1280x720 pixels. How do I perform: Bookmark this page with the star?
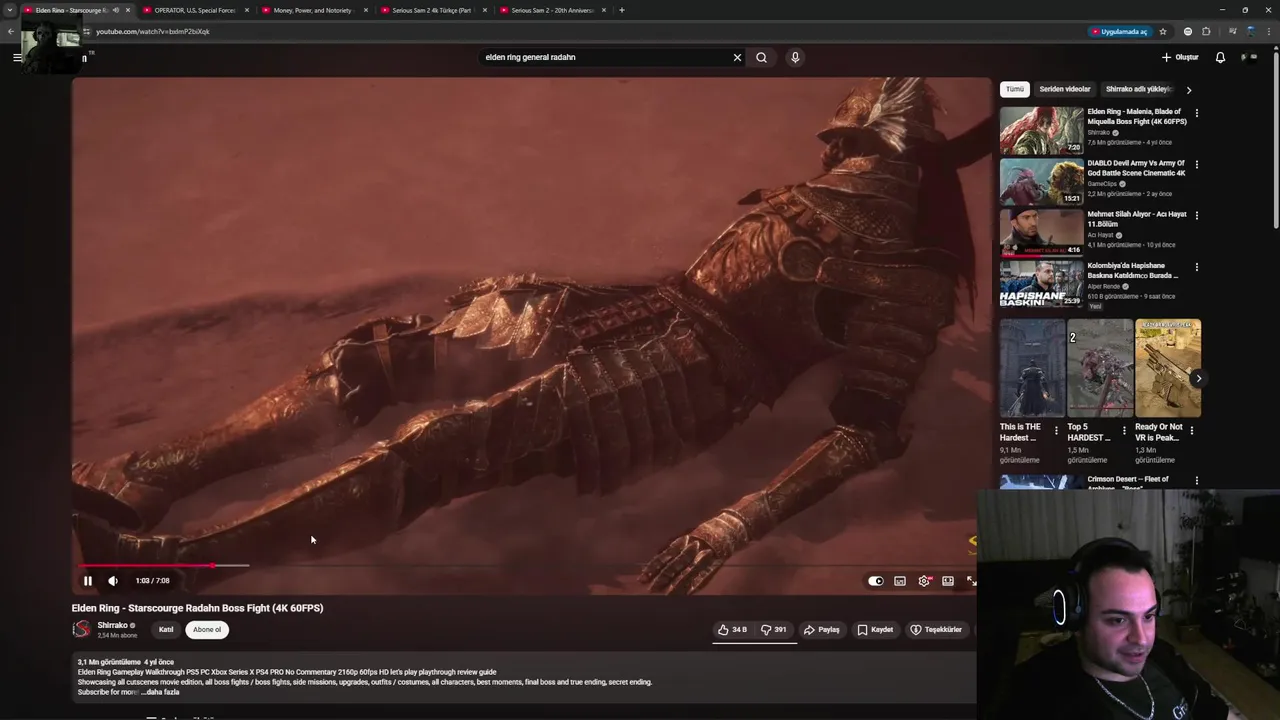[x=1163, y=31]
